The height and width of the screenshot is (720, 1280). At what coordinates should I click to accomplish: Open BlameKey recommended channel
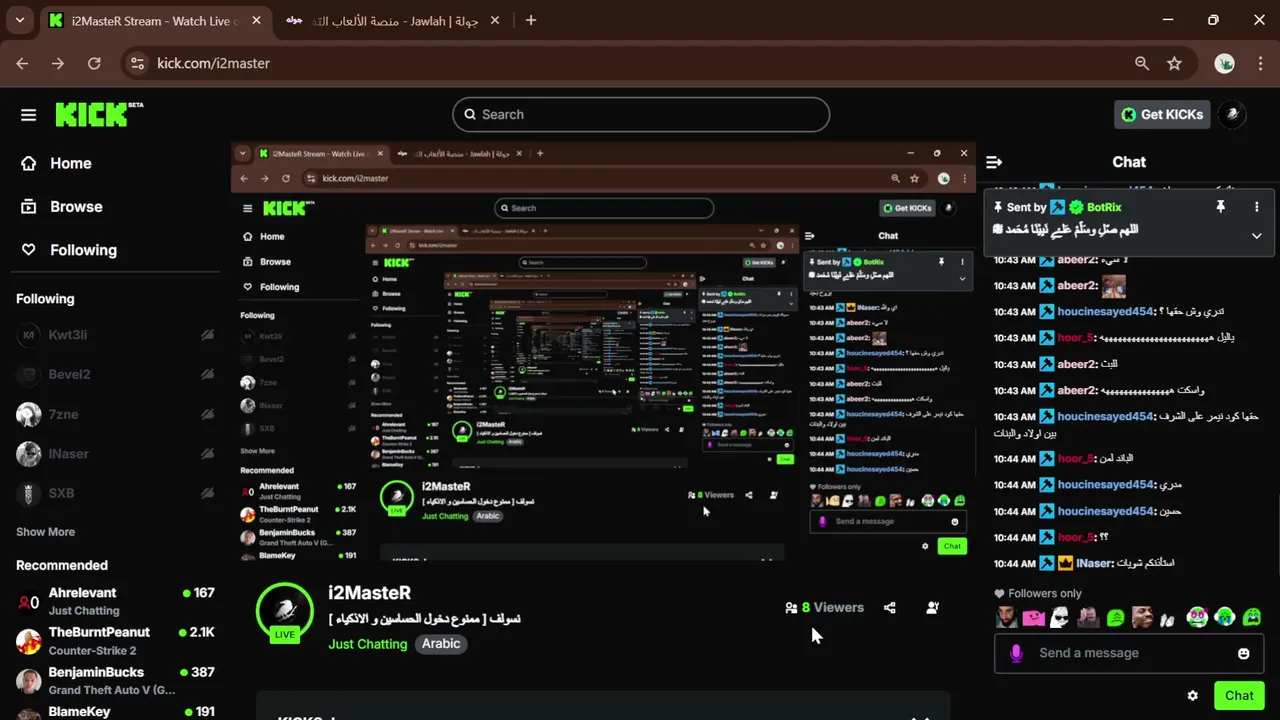[x=115, y=711]
